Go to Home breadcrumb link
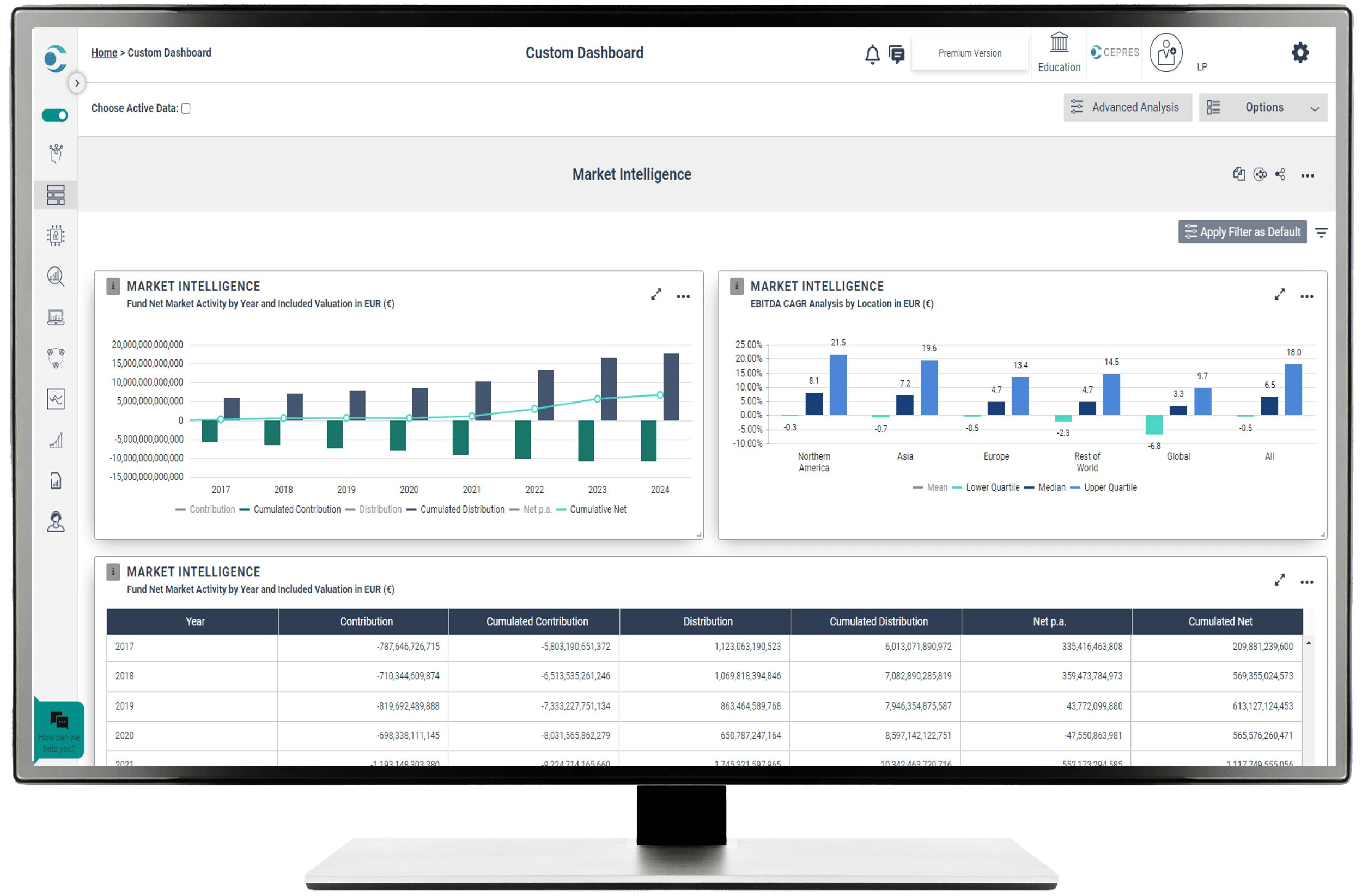This screenshot has height=896, width=1368. pyautogui.click(x=104, y=53)
